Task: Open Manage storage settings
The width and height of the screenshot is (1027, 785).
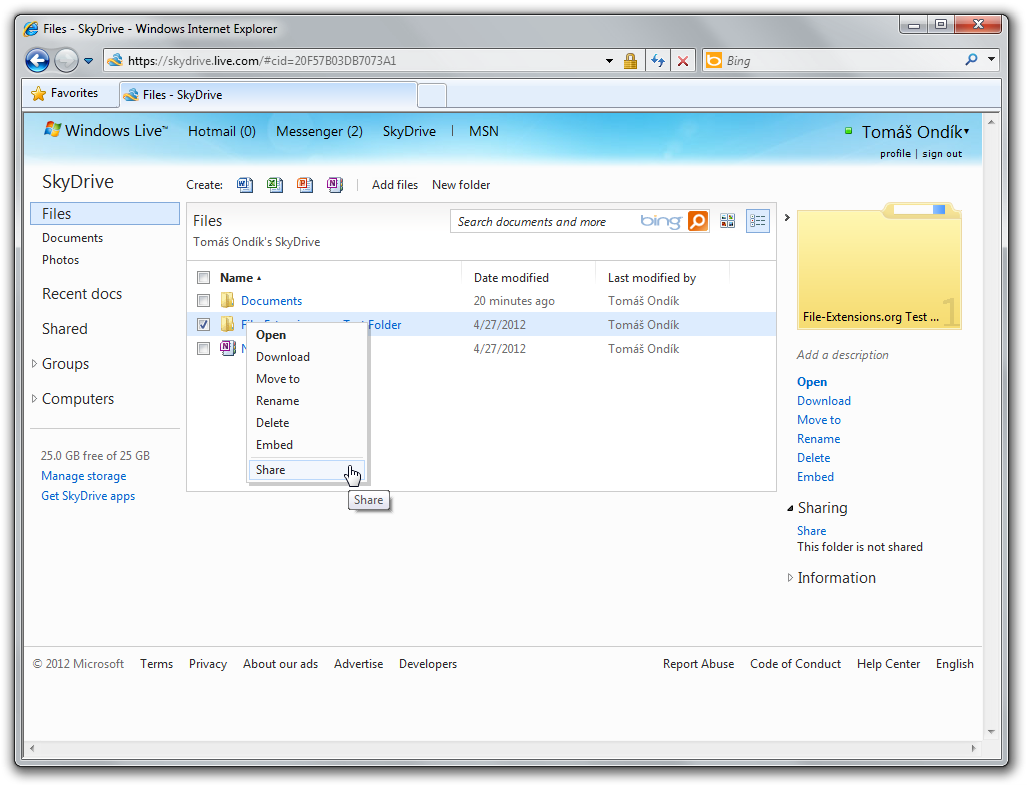Action: [x=83, y=476]
